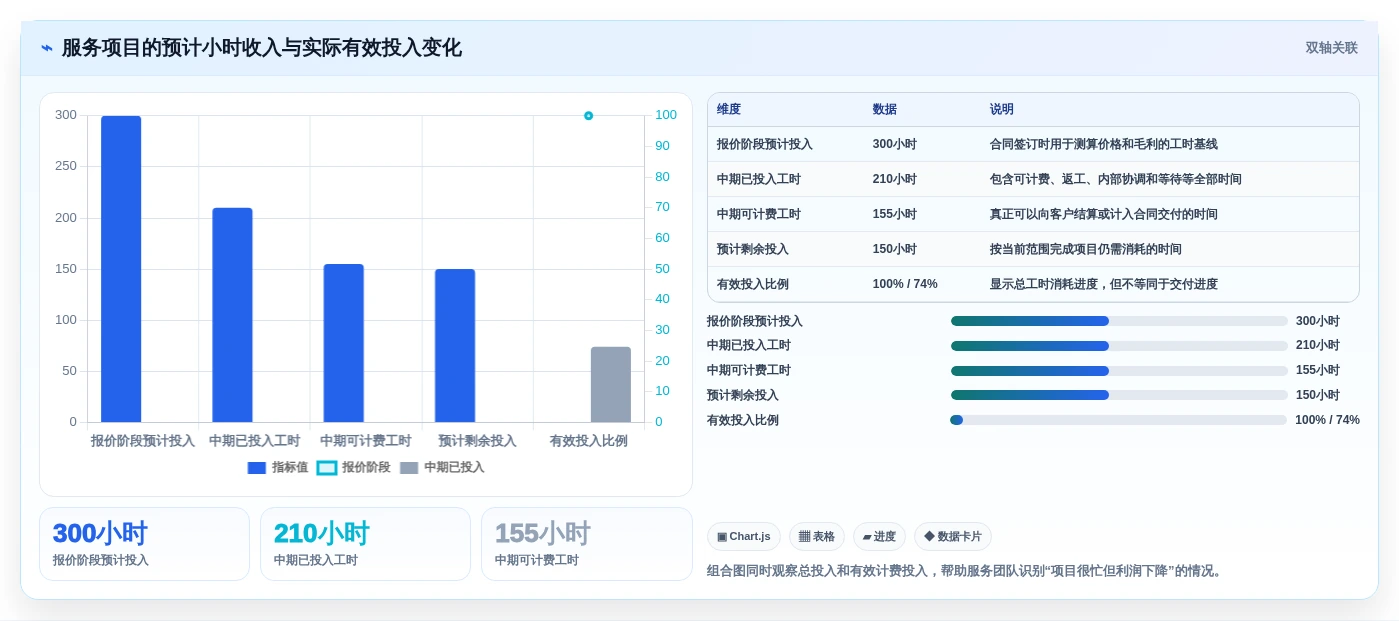Click the 300小时 data card
Image resolution: width=1399 pixels, height=621 pixels.
click(x=144, y=544)
